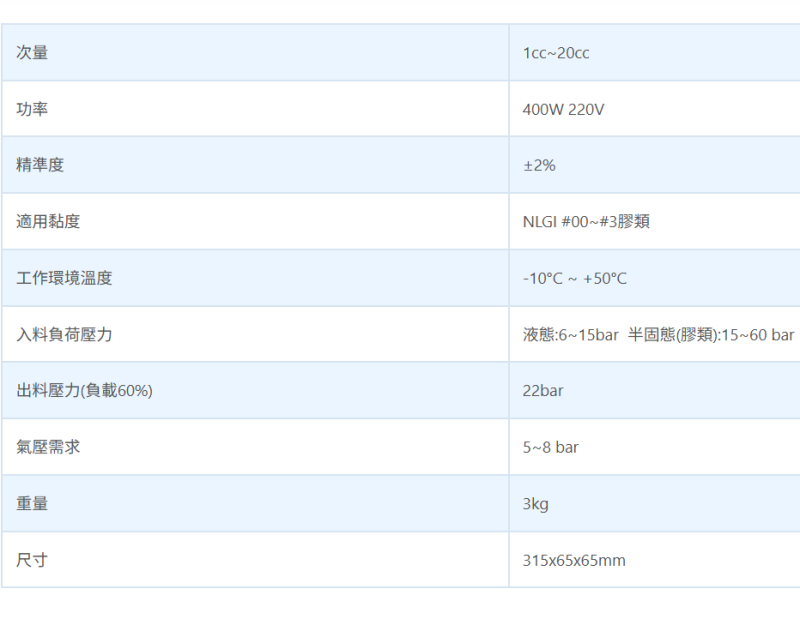Click the 功率 label cell
The image size is (800, 637).
(x=32, y=109)
